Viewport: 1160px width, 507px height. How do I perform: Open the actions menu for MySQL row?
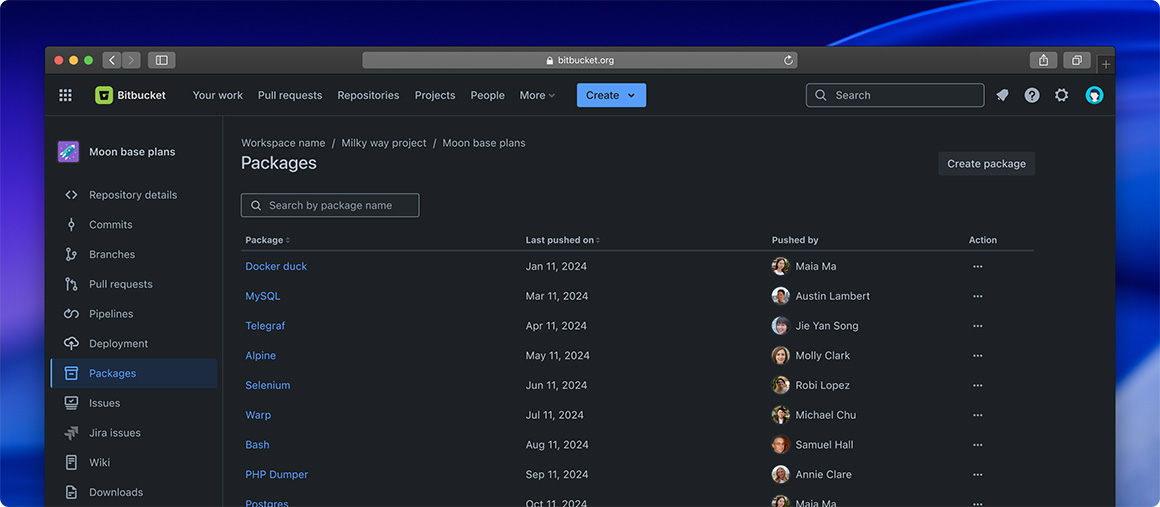click(977, 296)
